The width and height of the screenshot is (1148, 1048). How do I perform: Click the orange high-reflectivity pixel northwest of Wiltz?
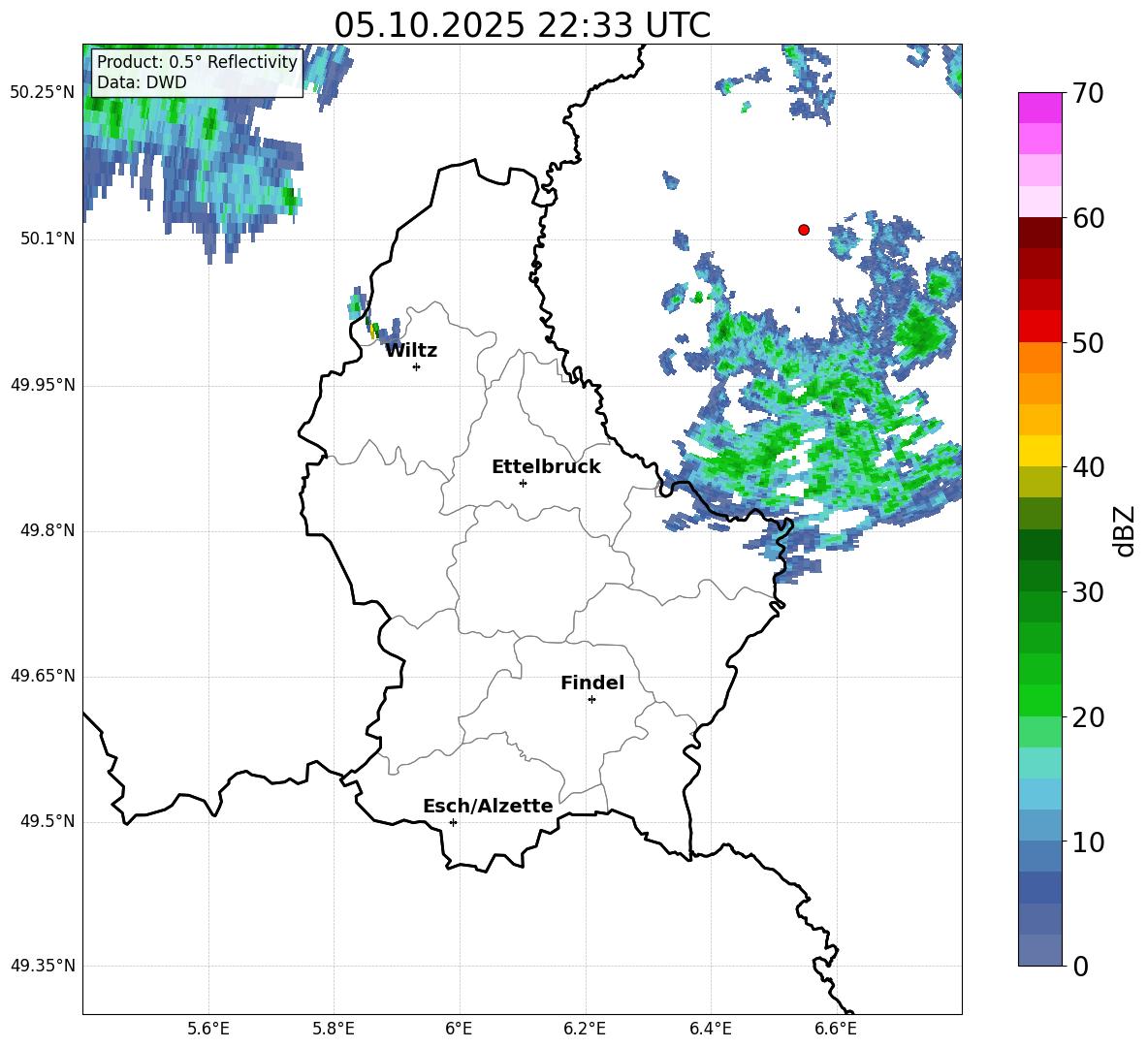(372, 333)
